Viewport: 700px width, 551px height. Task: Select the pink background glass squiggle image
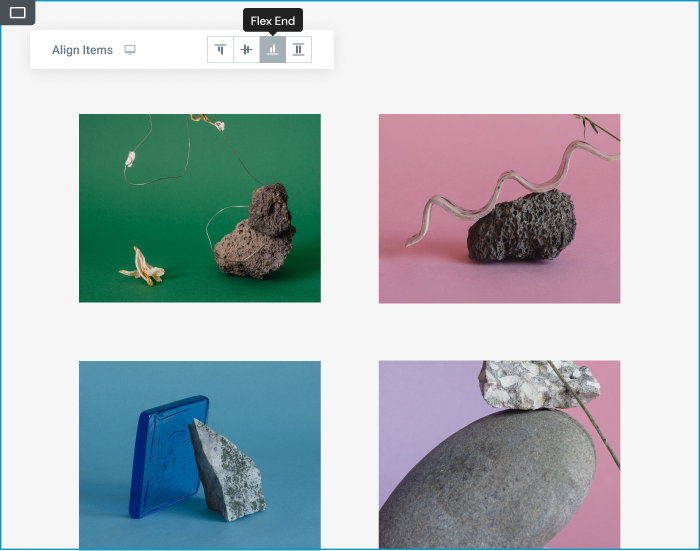point(499,208)
